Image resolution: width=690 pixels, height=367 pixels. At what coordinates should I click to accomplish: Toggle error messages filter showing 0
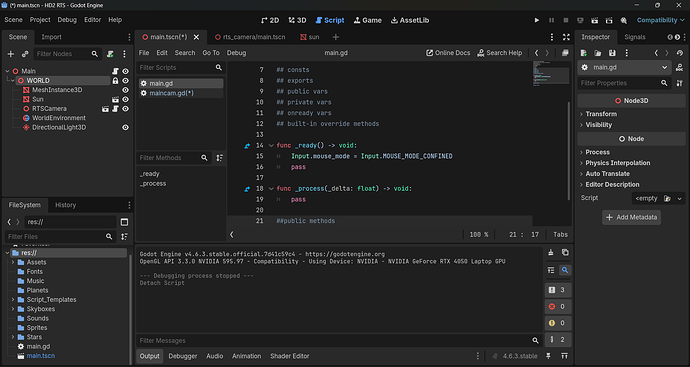[x=558, y=307]
